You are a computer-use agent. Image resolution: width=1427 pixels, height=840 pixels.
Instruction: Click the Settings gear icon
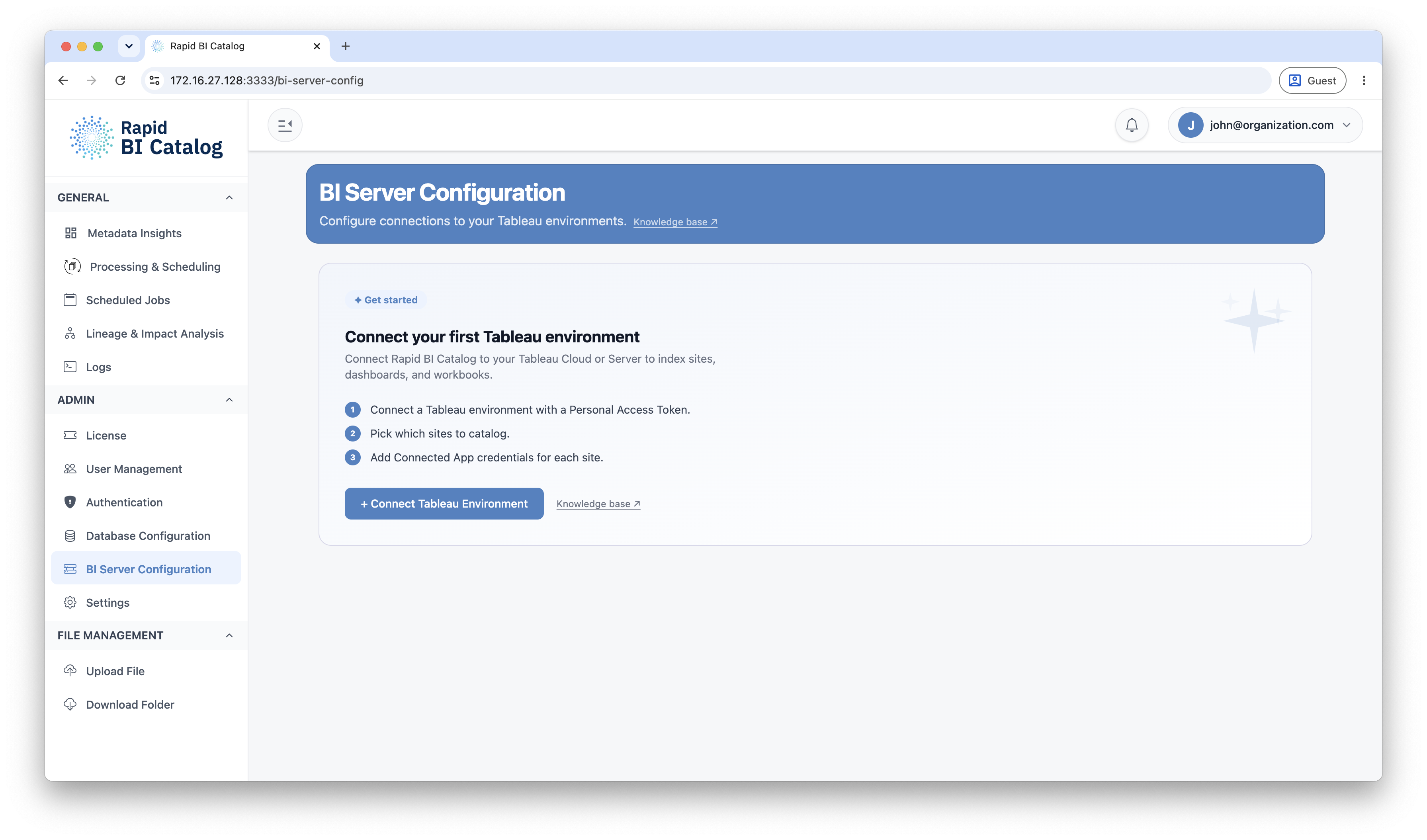[x=70, y=602]
